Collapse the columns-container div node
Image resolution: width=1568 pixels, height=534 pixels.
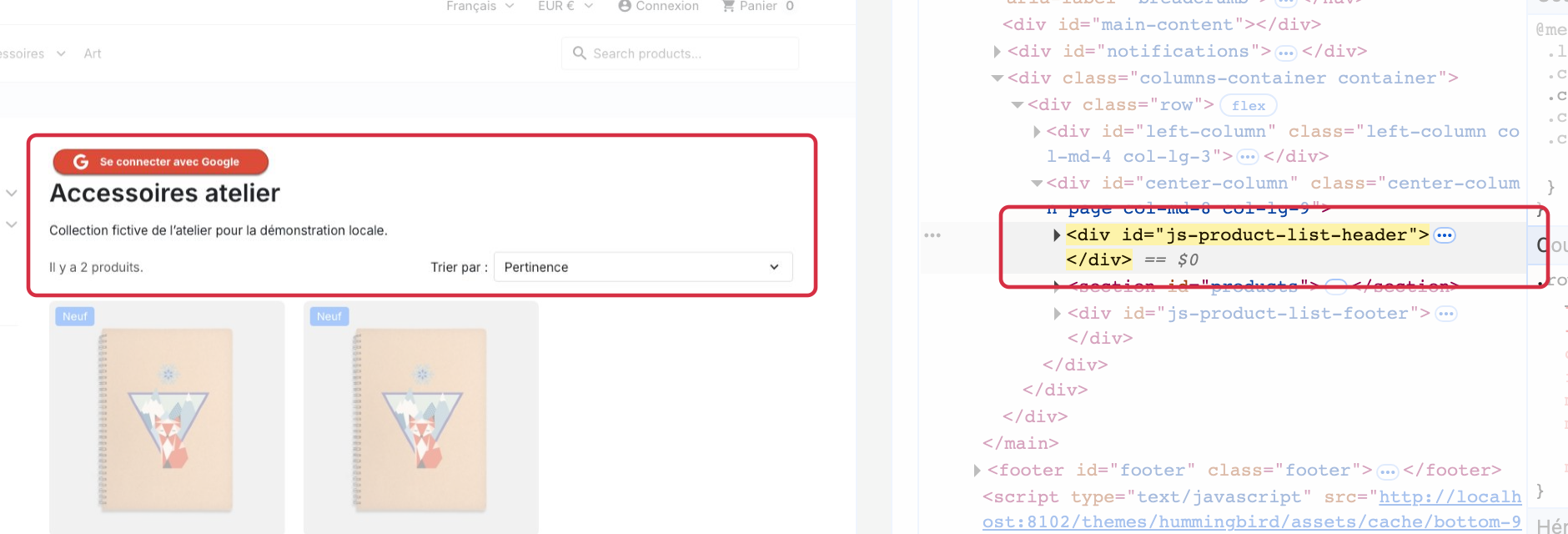pos(998,78)
